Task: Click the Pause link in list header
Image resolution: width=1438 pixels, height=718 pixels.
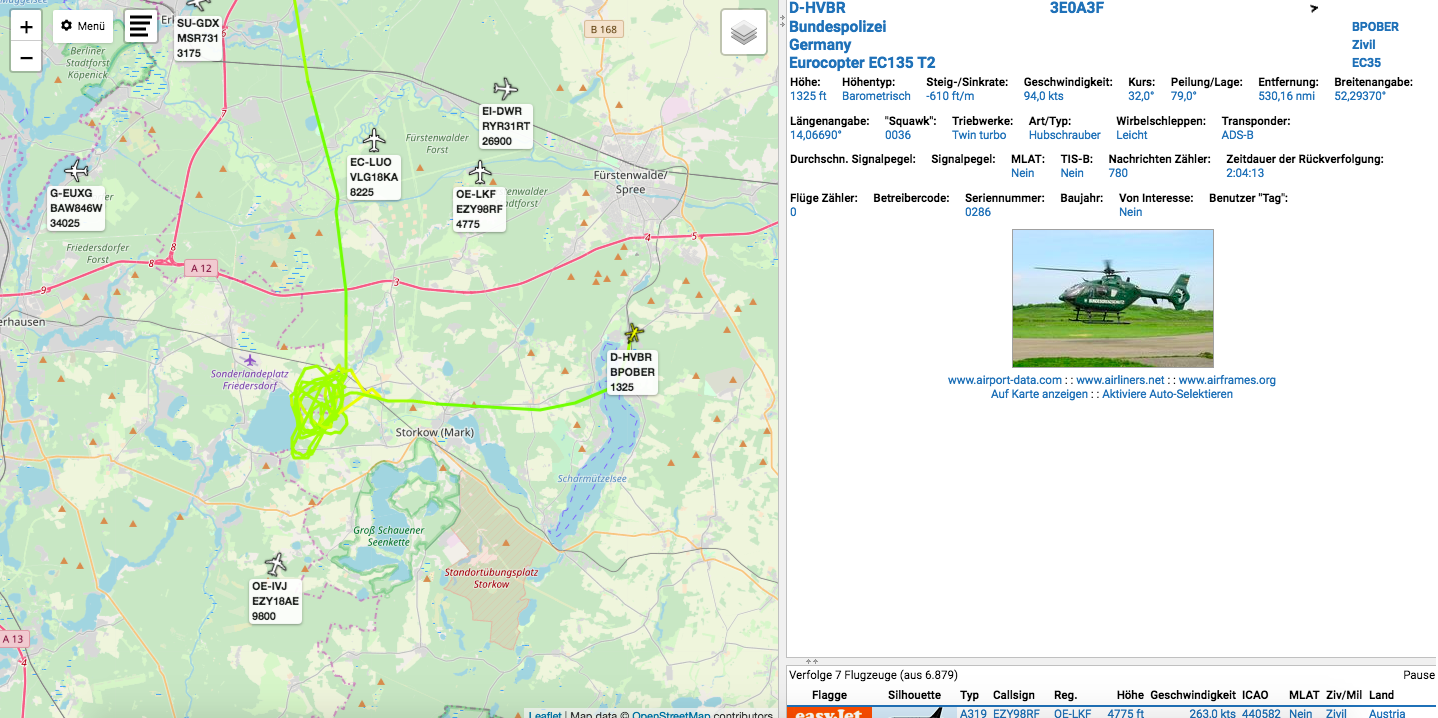Action: [x=1418, y=675]
